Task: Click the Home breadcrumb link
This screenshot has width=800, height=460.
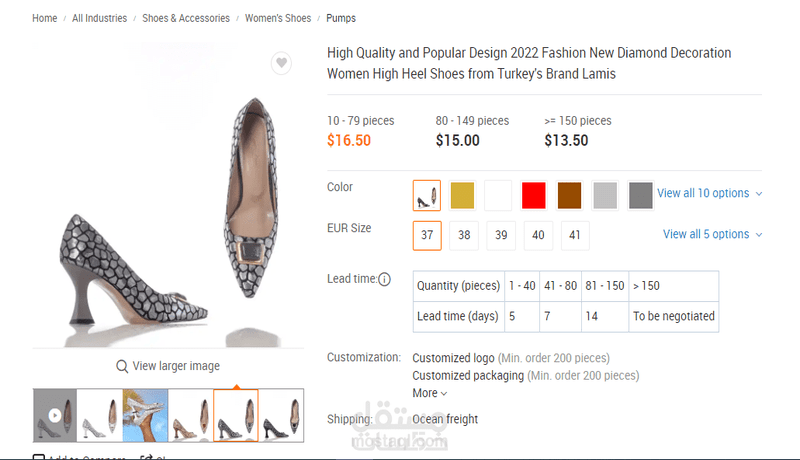Action: pyautogui.click(x=44, y=18)
